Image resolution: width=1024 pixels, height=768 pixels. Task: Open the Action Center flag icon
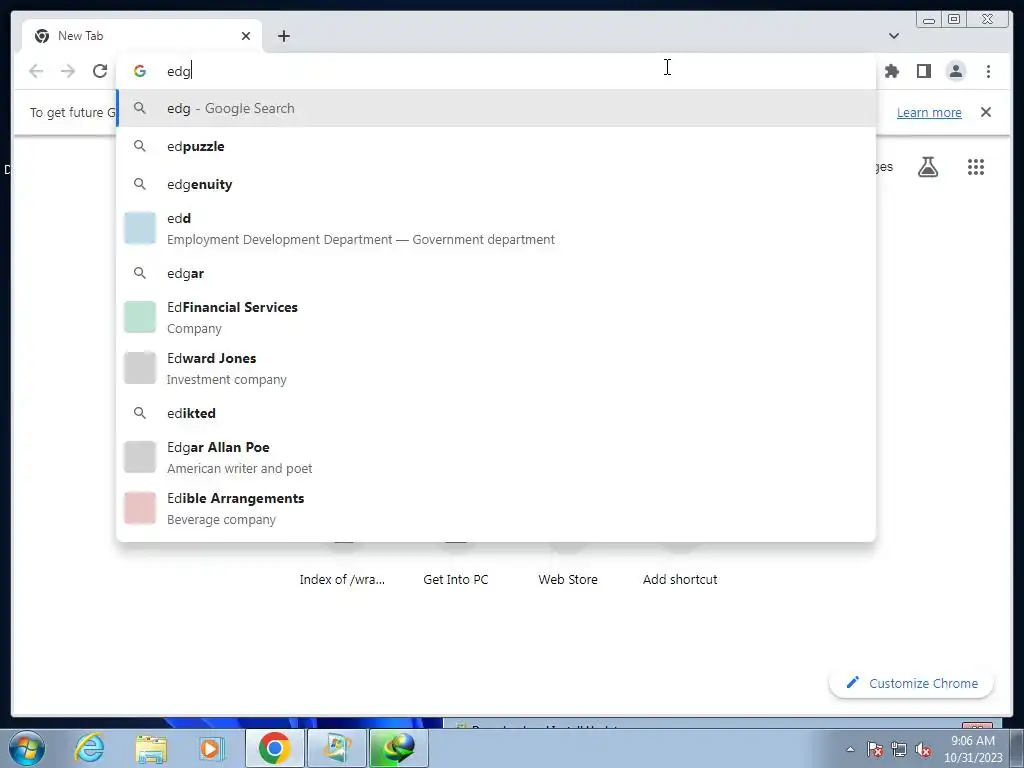coord(875,749)
